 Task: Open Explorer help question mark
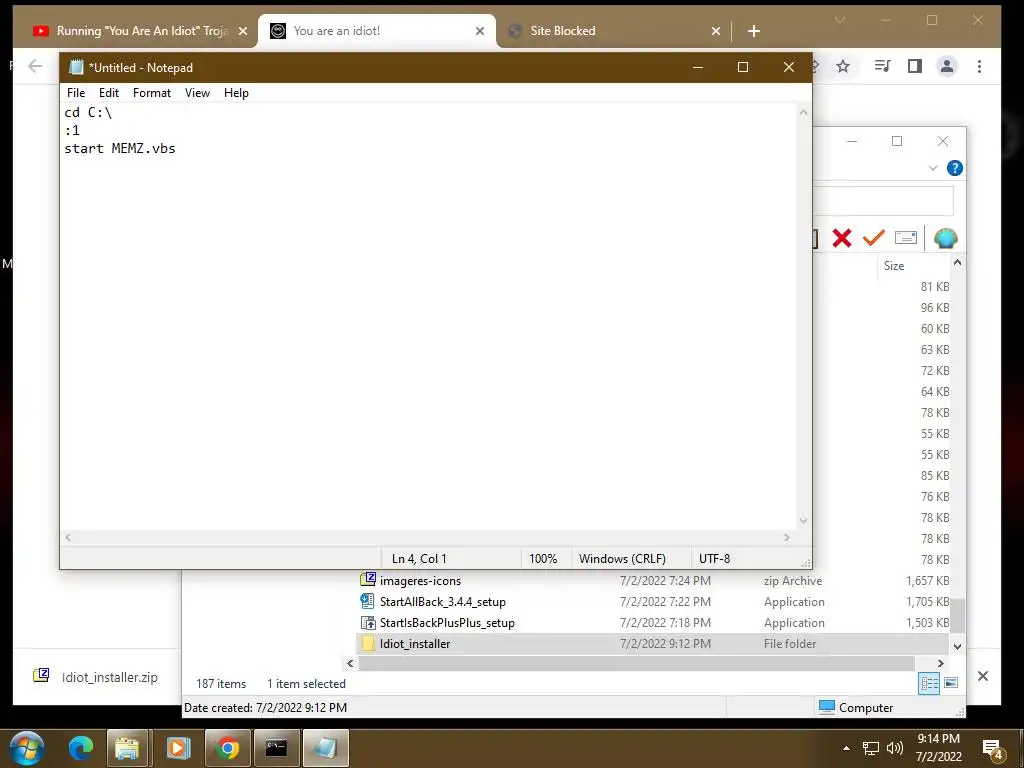click(x=954, y=168)
